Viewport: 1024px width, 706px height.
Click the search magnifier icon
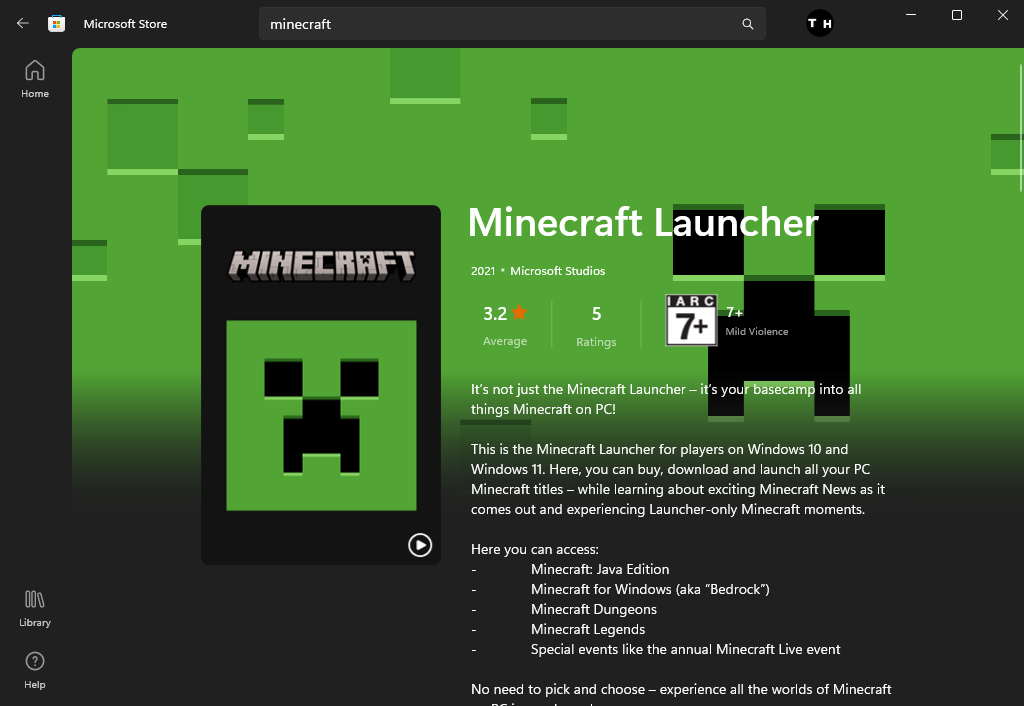[747, 23]
